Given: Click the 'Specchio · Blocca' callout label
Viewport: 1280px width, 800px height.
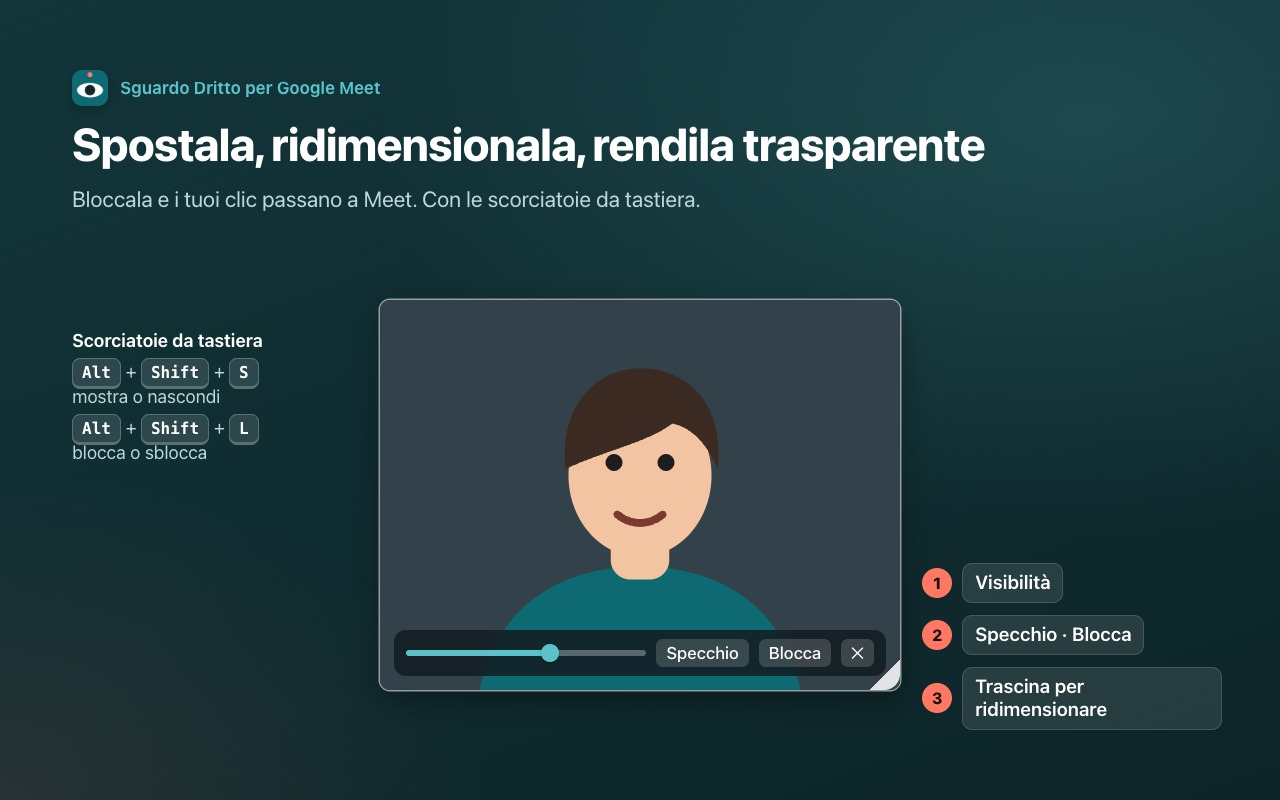Looking at the screenshot, I should tap(1053, 635).
